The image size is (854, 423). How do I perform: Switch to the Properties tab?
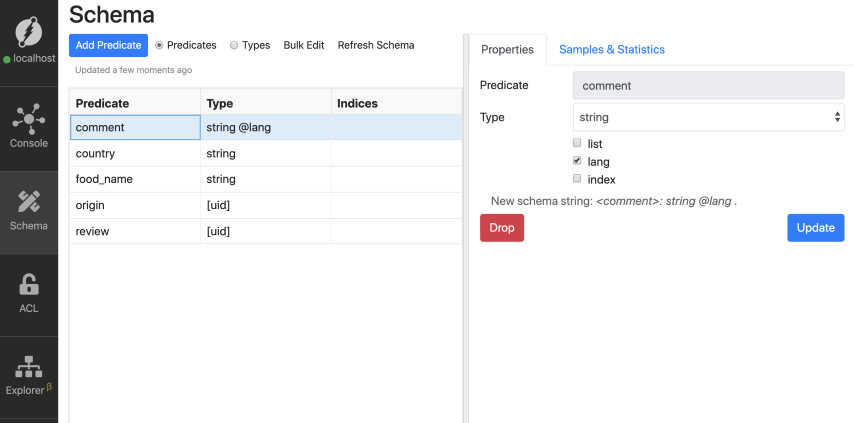tap(508, 49)
